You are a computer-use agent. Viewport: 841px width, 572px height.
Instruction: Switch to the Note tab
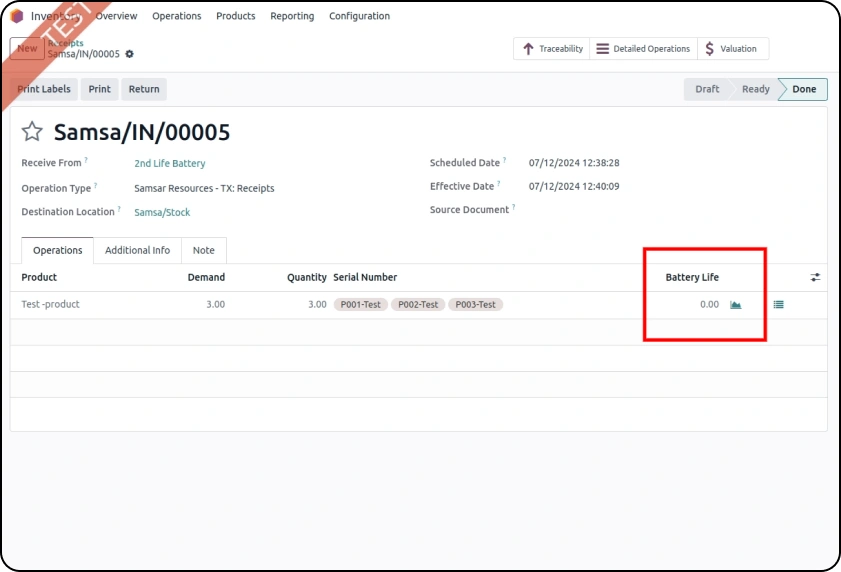pyautogui.click(x=204, y=250)
